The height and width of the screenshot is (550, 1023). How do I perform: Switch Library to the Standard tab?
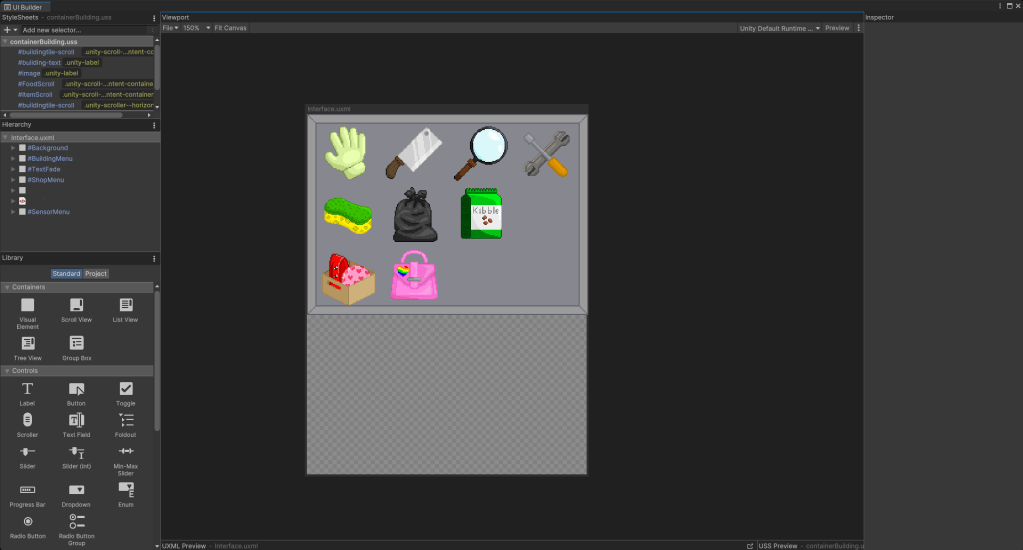66,274
